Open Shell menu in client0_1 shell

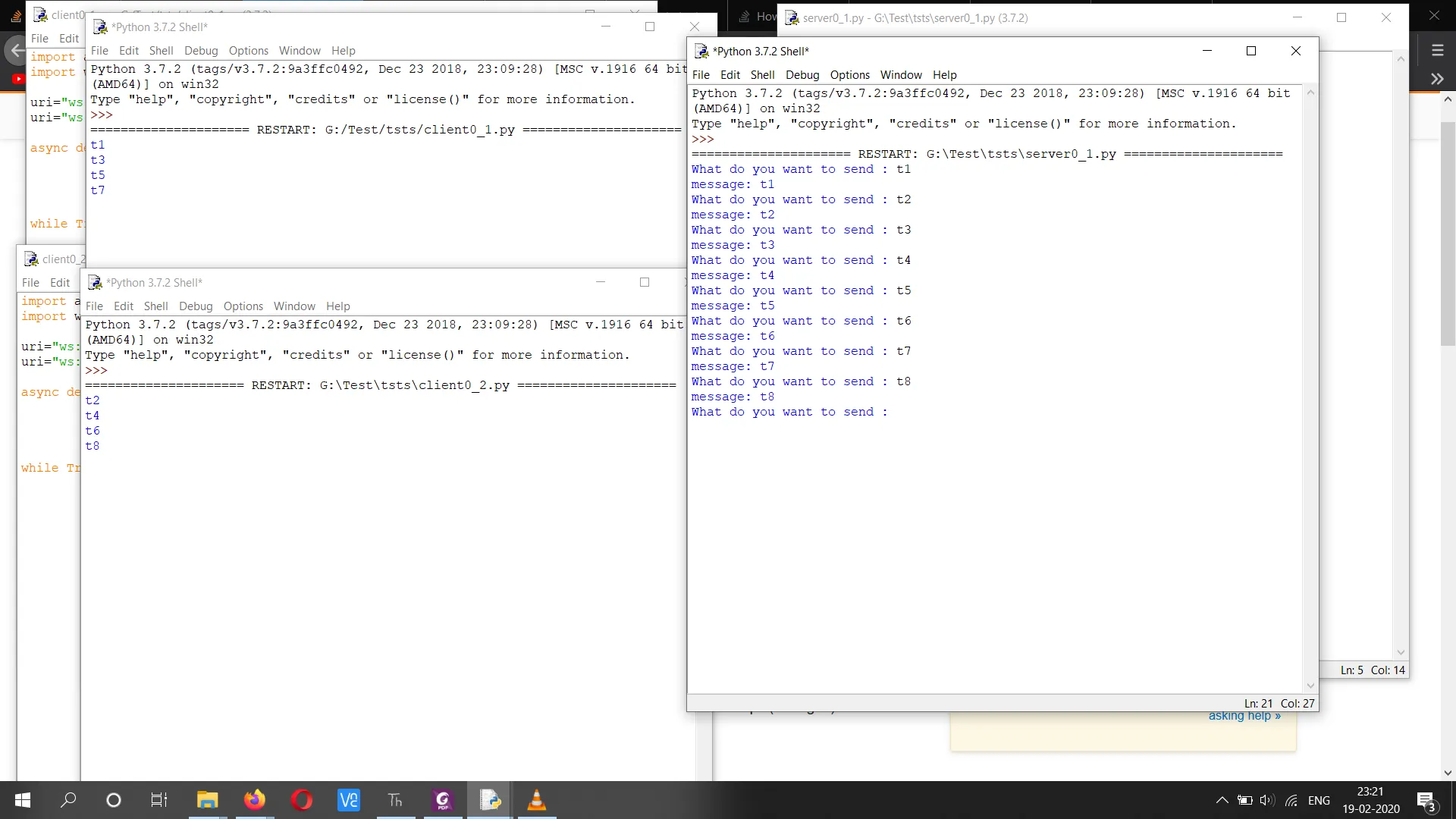coord(161,50)
